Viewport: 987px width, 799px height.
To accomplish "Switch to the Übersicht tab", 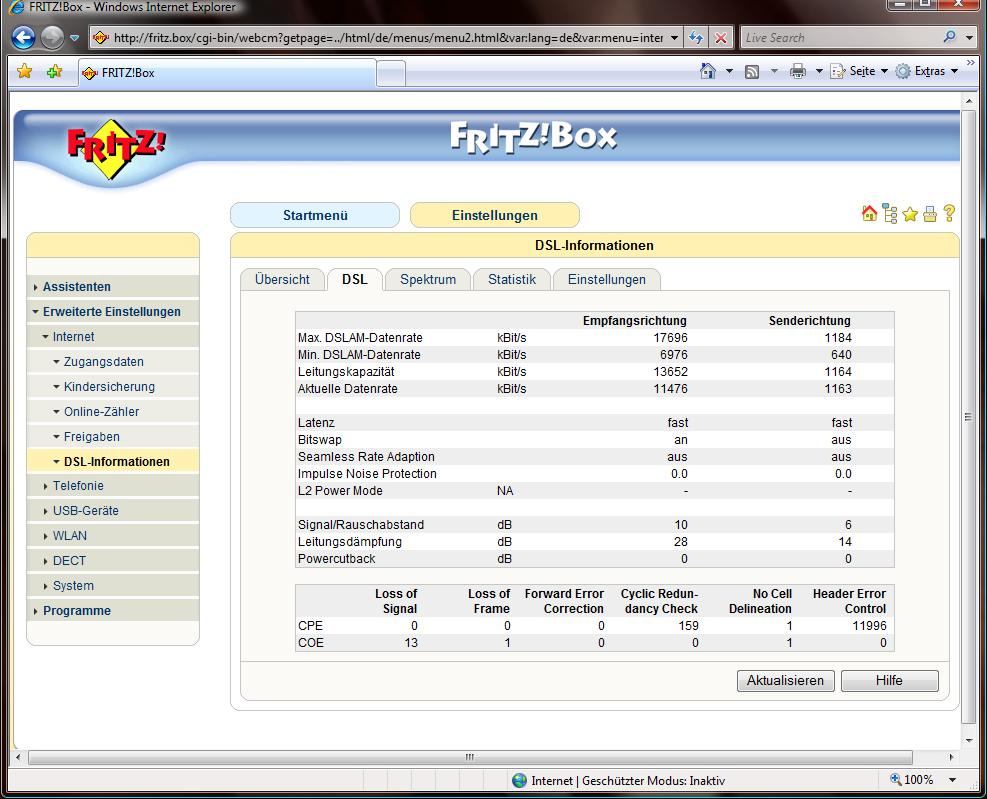I will [x=283, y=280].
